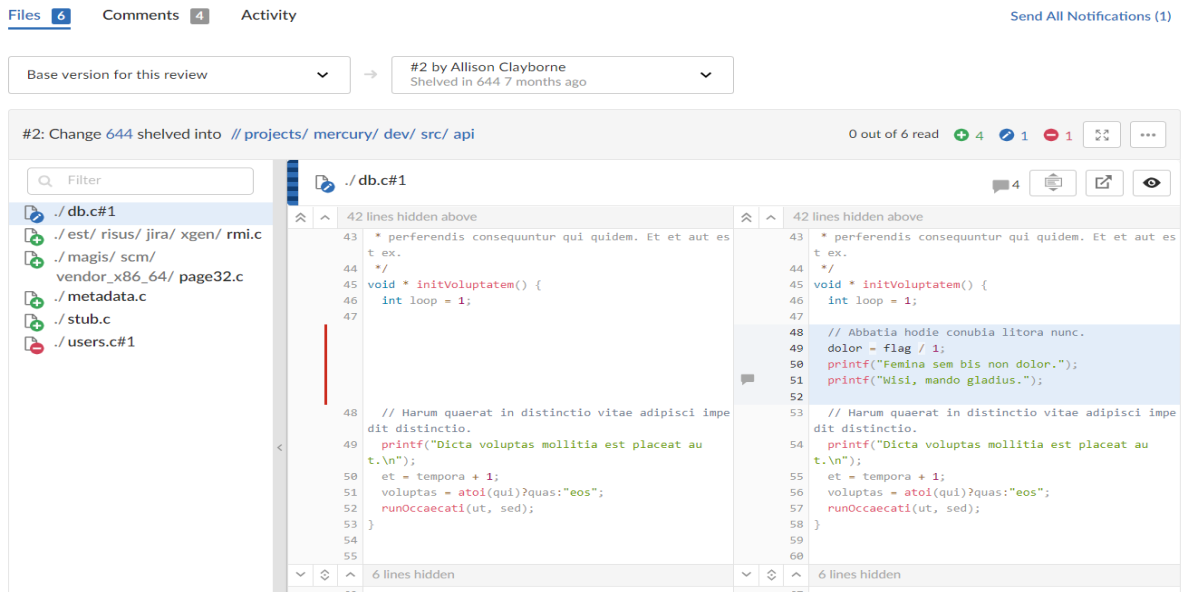Enter fullscreen mode for the diff view
The image size is (1188, 592).
pos(1103,134)
